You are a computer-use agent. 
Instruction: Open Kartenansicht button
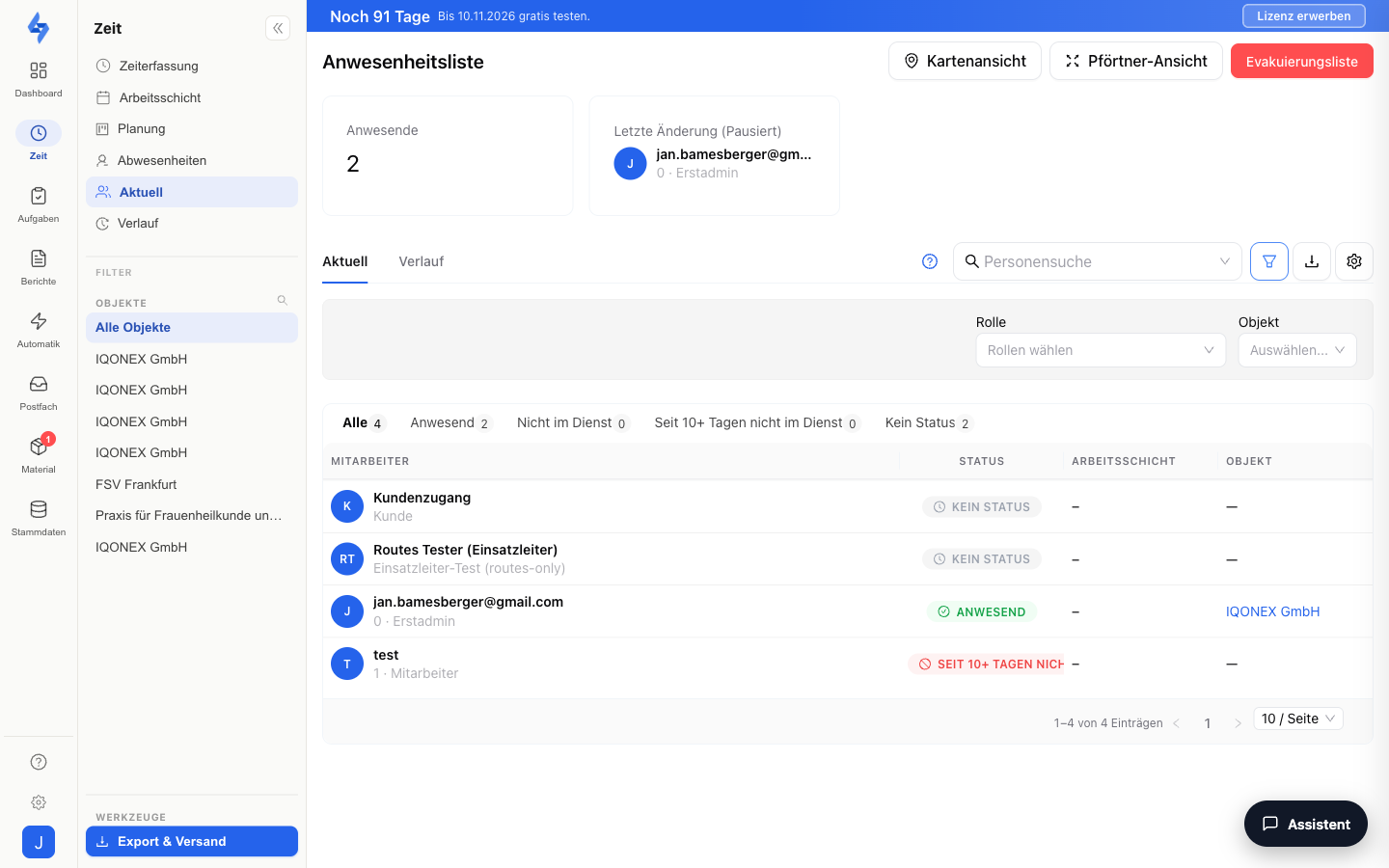click(965, 61)
